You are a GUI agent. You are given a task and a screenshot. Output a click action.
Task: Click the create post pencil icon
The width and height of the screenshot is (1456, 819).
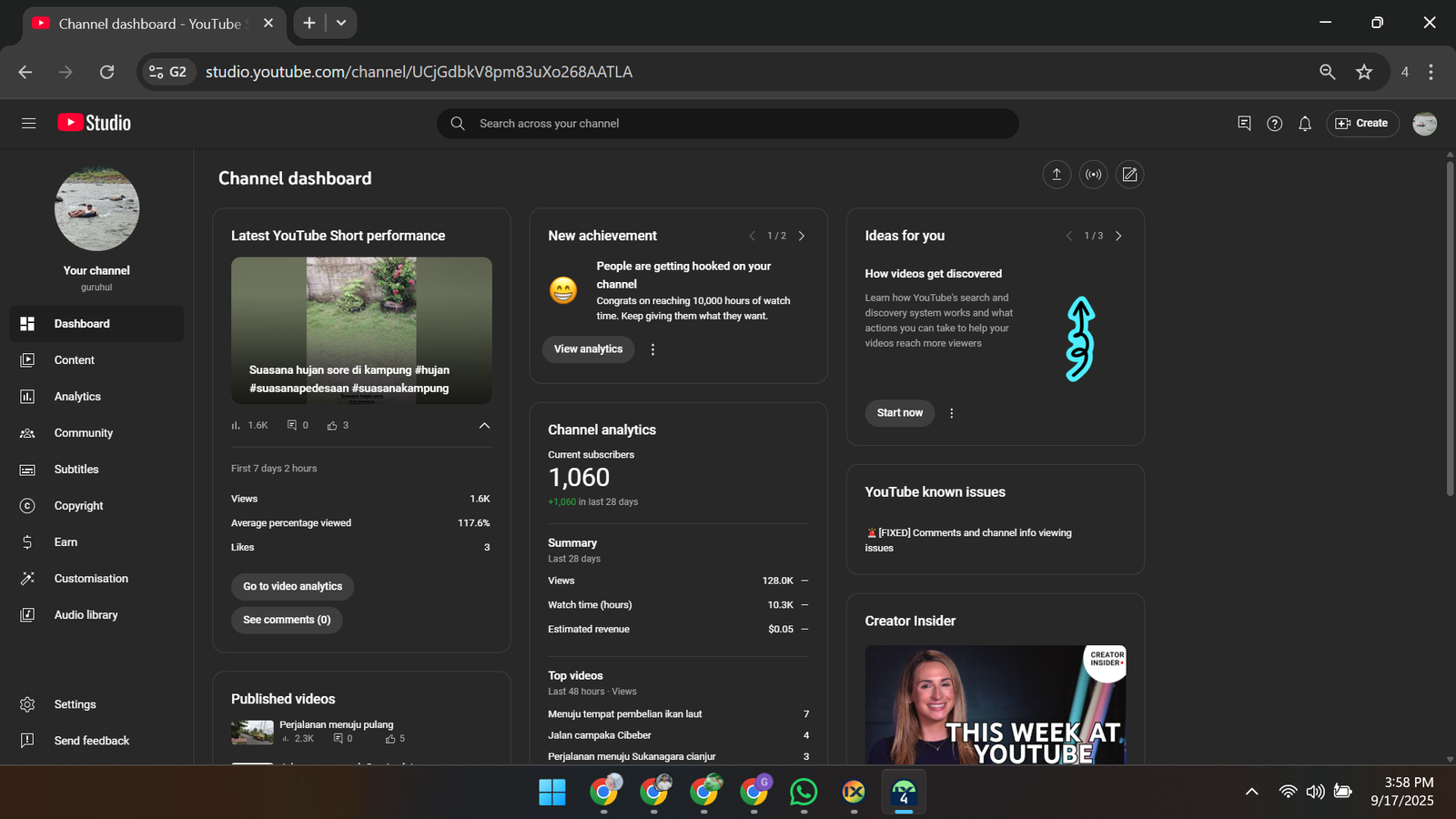[1129, 175]
